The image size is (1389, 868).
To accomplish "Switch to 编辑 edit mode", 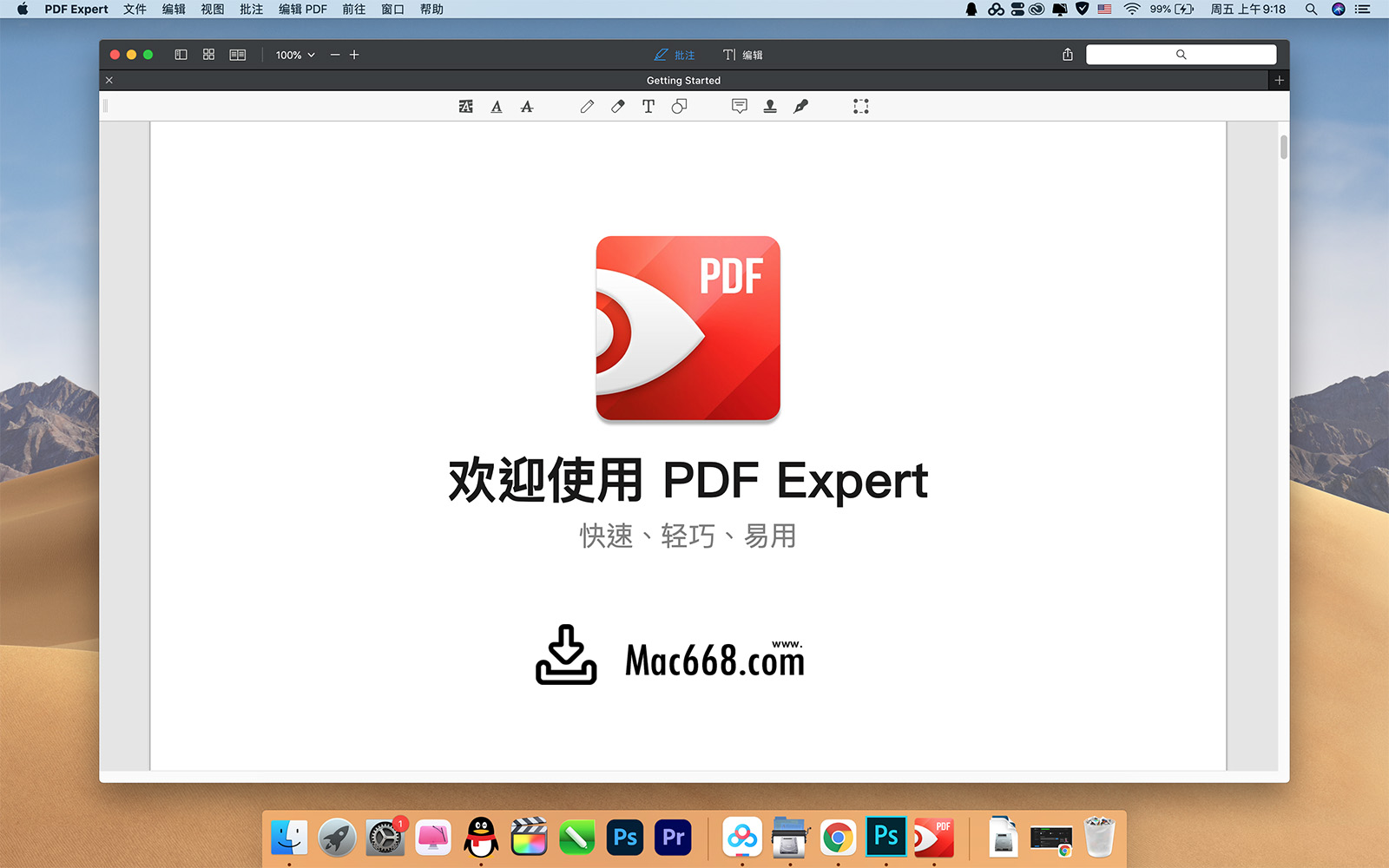I will pyautogui.click(x=743, y=55).
